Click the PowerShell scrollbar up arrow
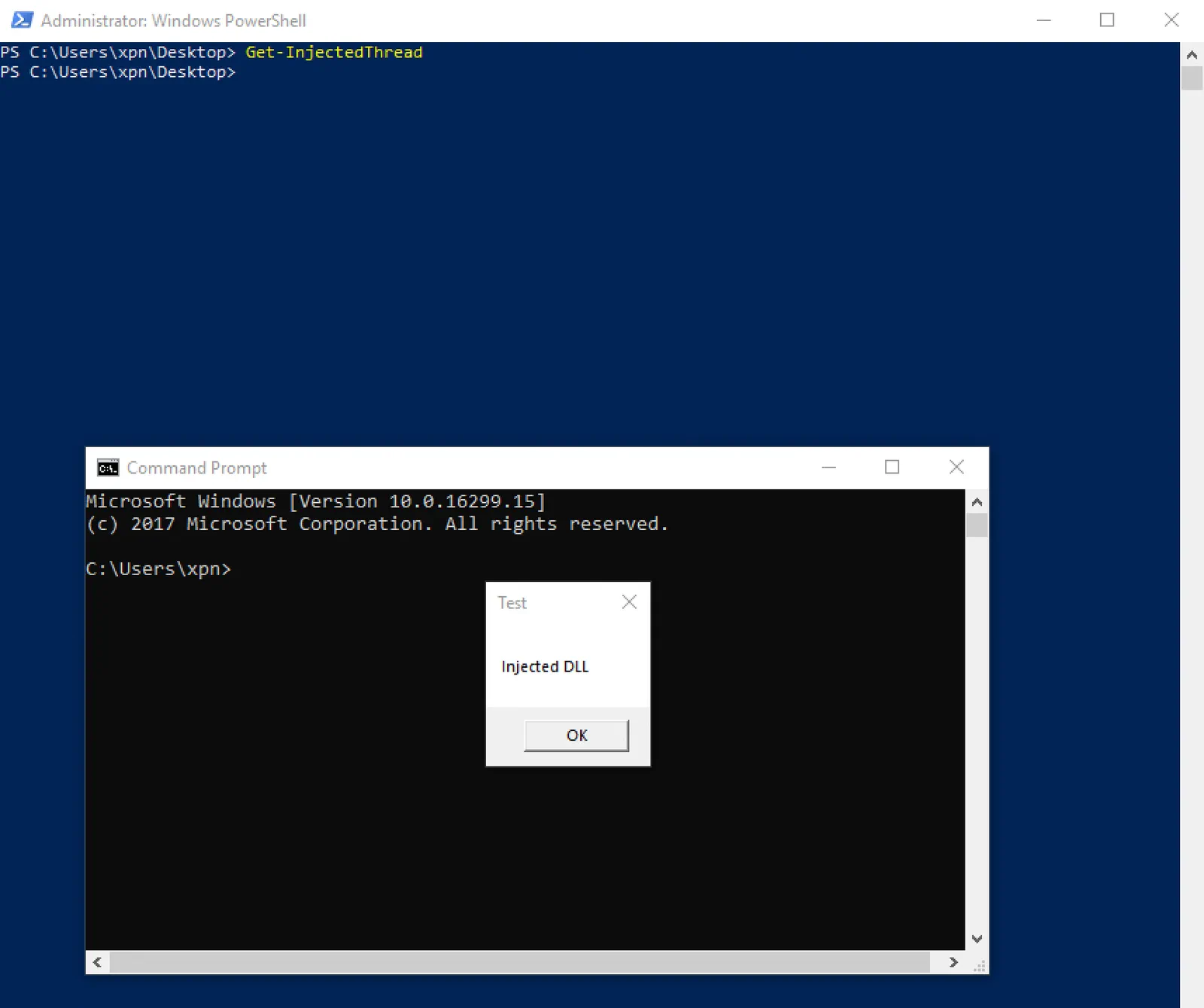The image size is (1204, 1008). coord(1192,54)
